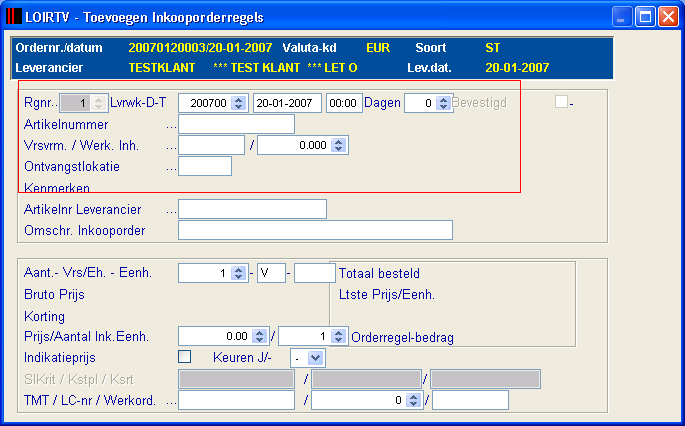Click the TMT input field
This screenshot has height=426, width=685.
[x=236, y=400]
